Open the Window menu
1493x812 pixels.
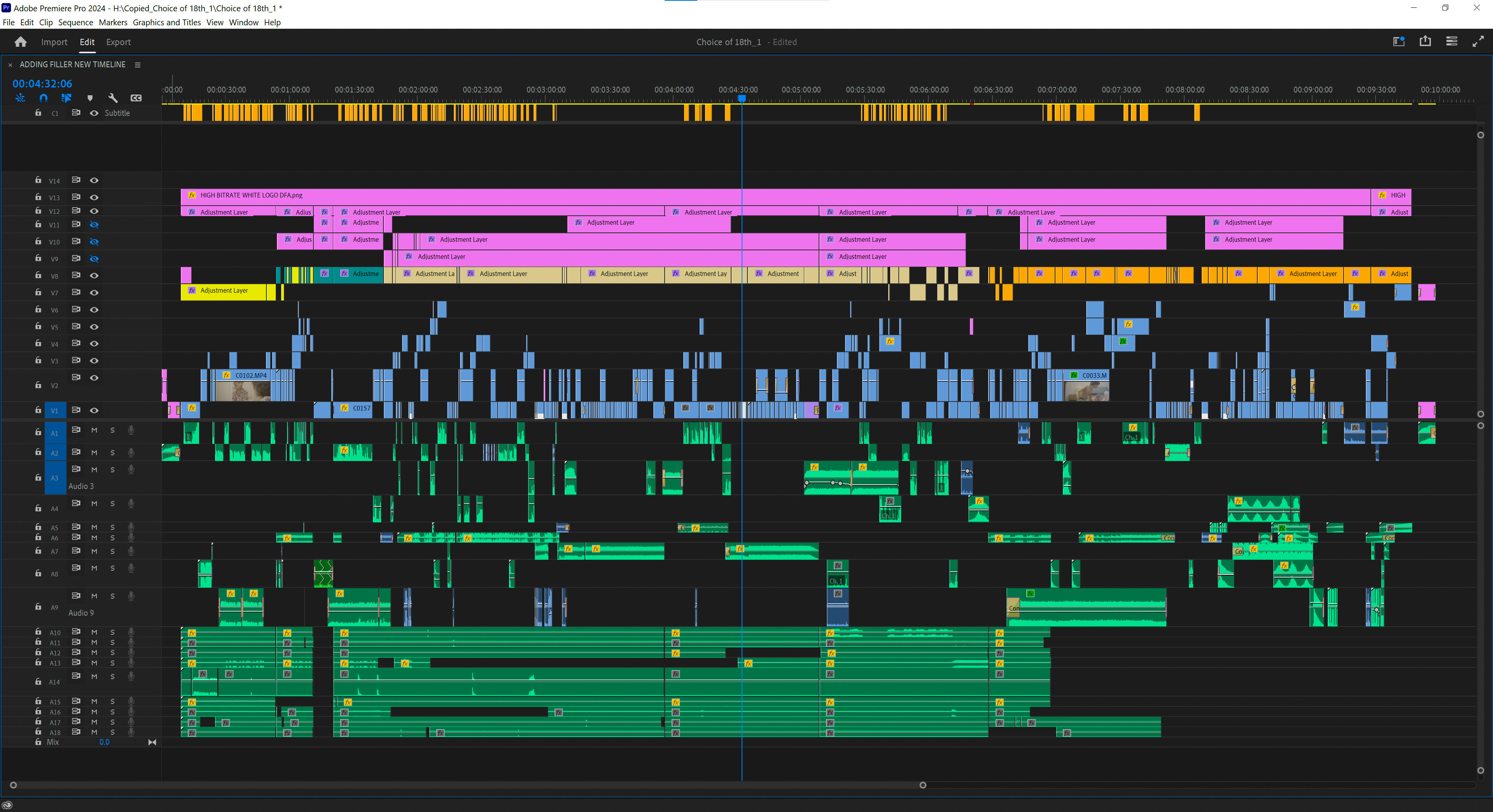click(x=243, y=22)
